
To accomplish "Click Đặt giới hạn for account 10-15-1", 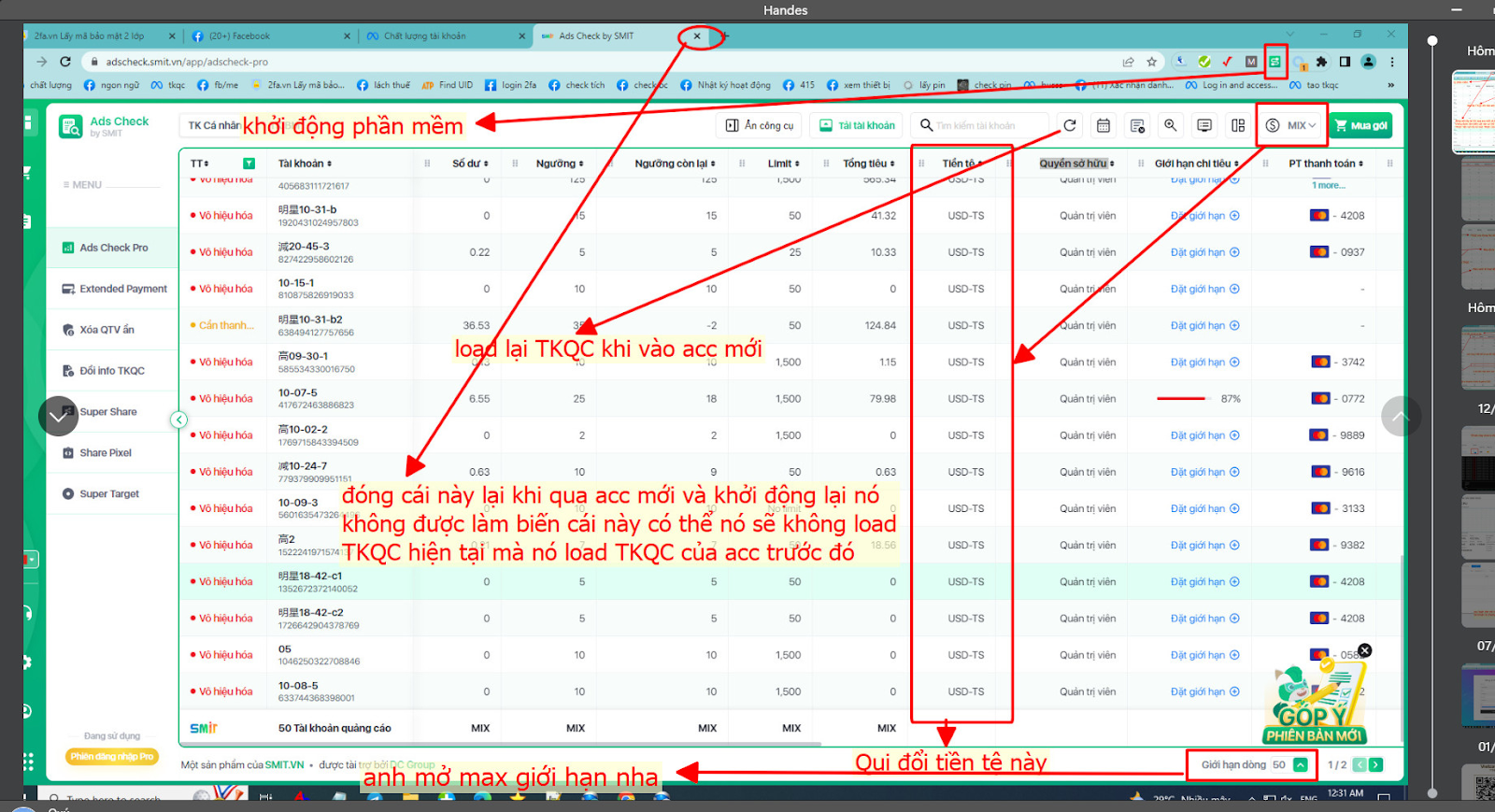I will tap(1204, 289).
